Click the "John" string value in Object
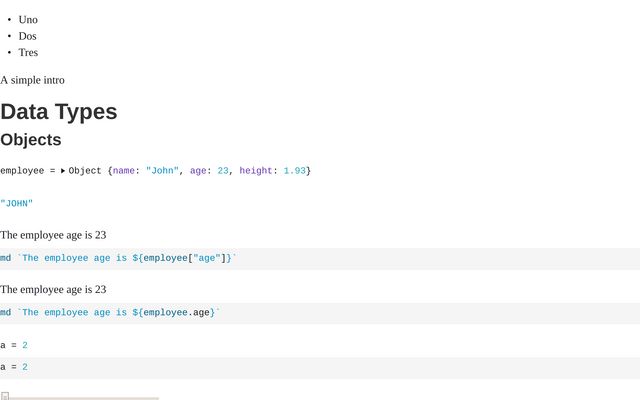Viewport: 640px width, 400px height. pyautogui.click(x=162, y=171)
